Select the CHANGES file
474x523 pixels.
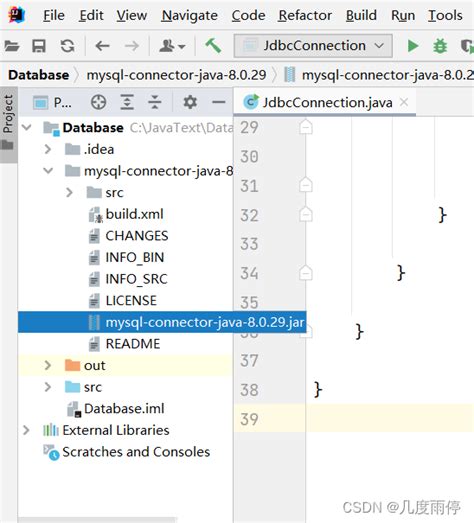(125, 236)
